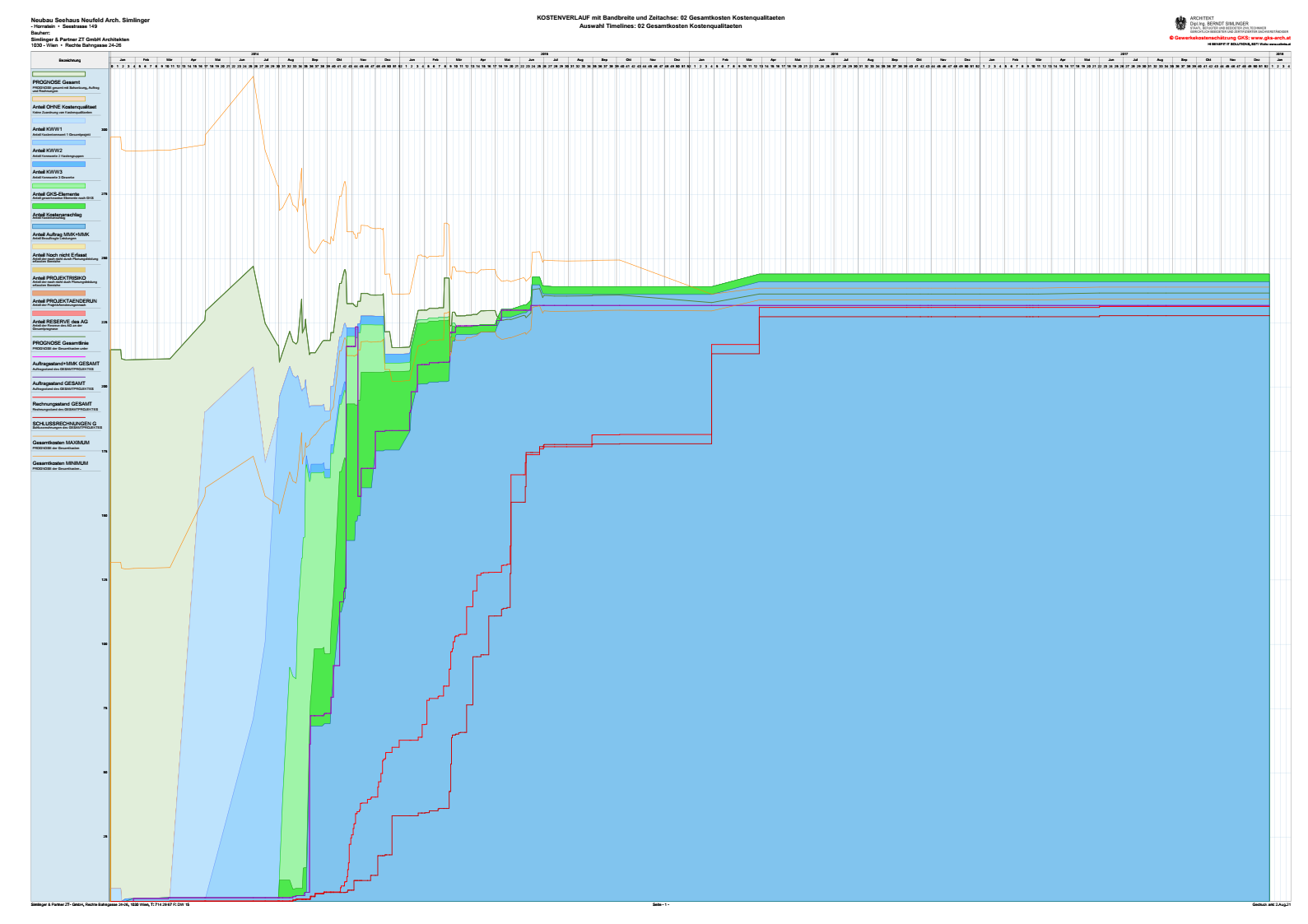Screen dimensions: 1308x924
Task: Click the Rechnungsstand GESAMT red line marker
Action: [x=58, y=398]
